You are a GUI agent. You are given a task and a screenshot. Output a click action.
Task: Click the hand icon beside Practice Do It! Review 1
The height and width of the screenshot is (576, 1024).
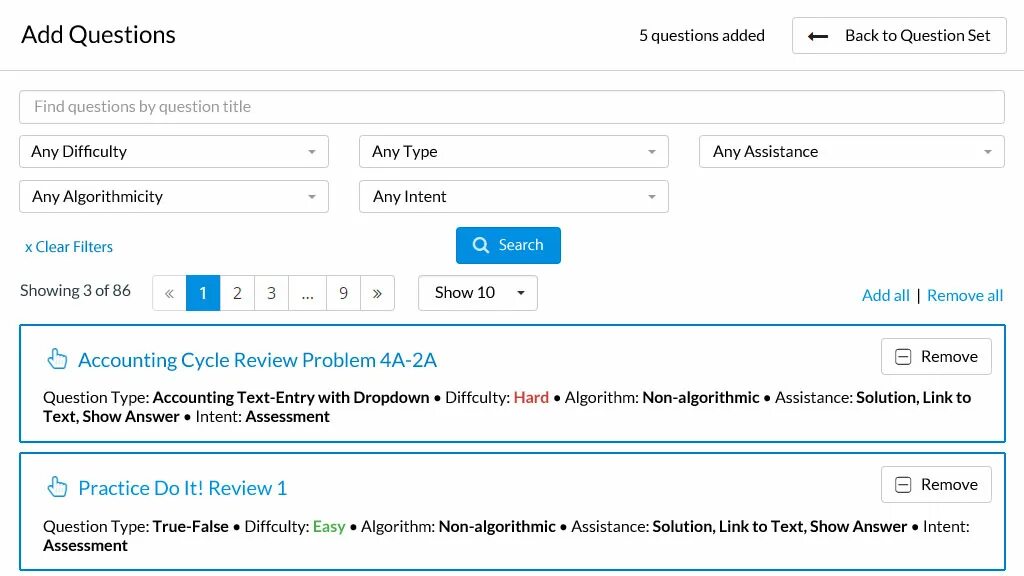pos(57,487)
